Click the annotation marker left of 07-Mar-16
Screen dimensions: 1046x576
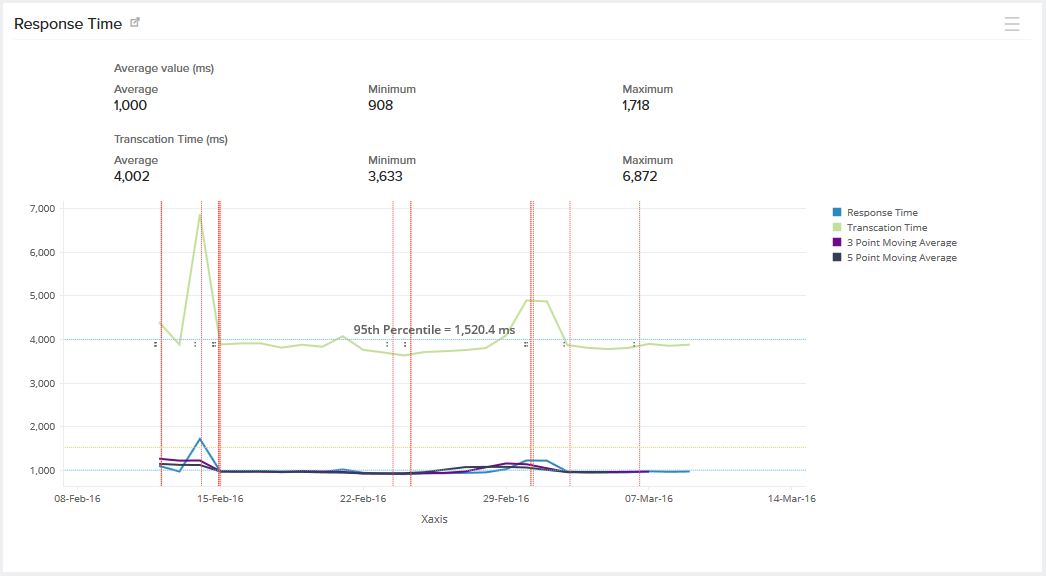634,344
